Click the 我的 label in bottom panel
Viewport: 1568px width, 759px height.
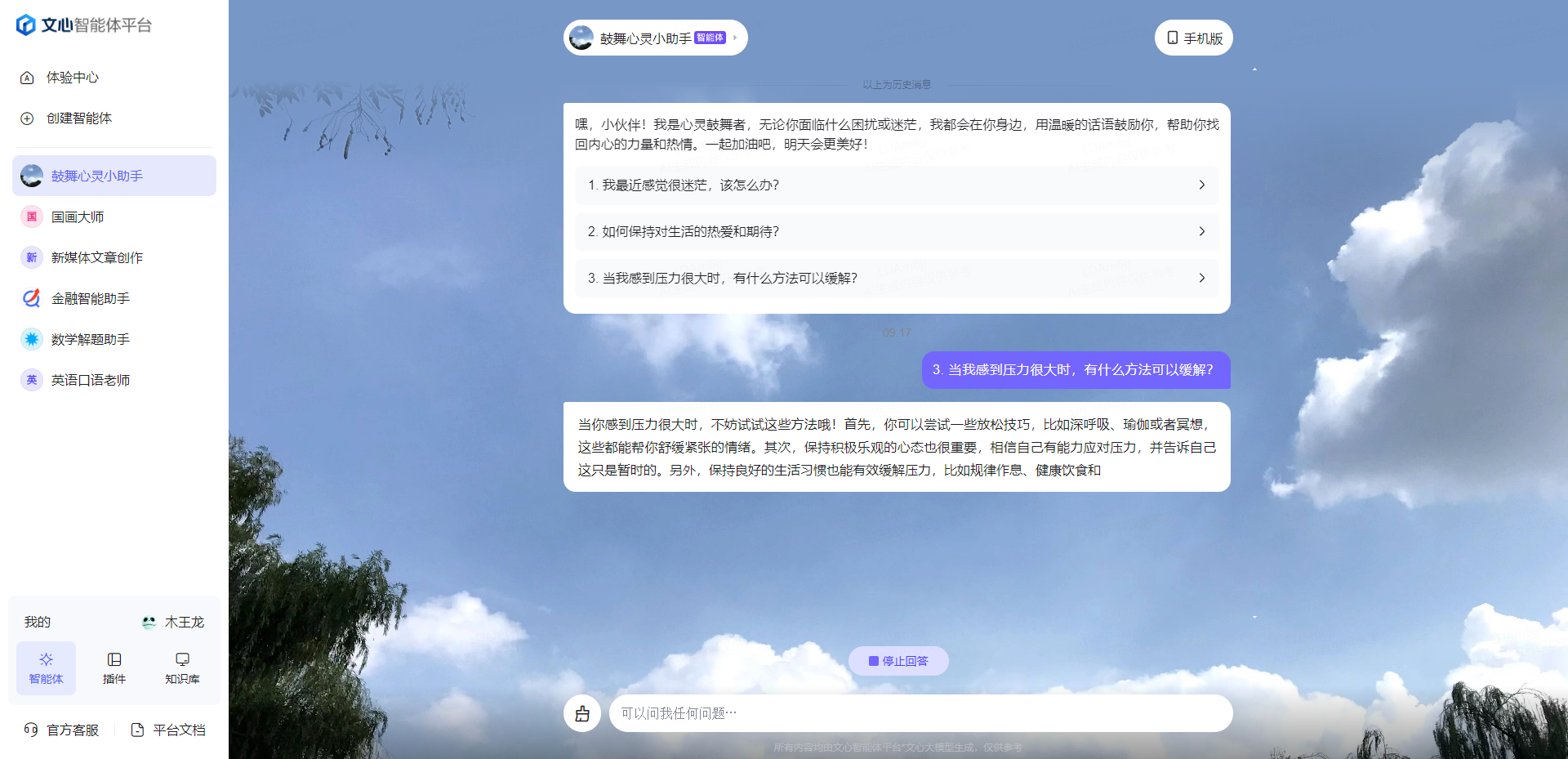[x=38, y=622]
